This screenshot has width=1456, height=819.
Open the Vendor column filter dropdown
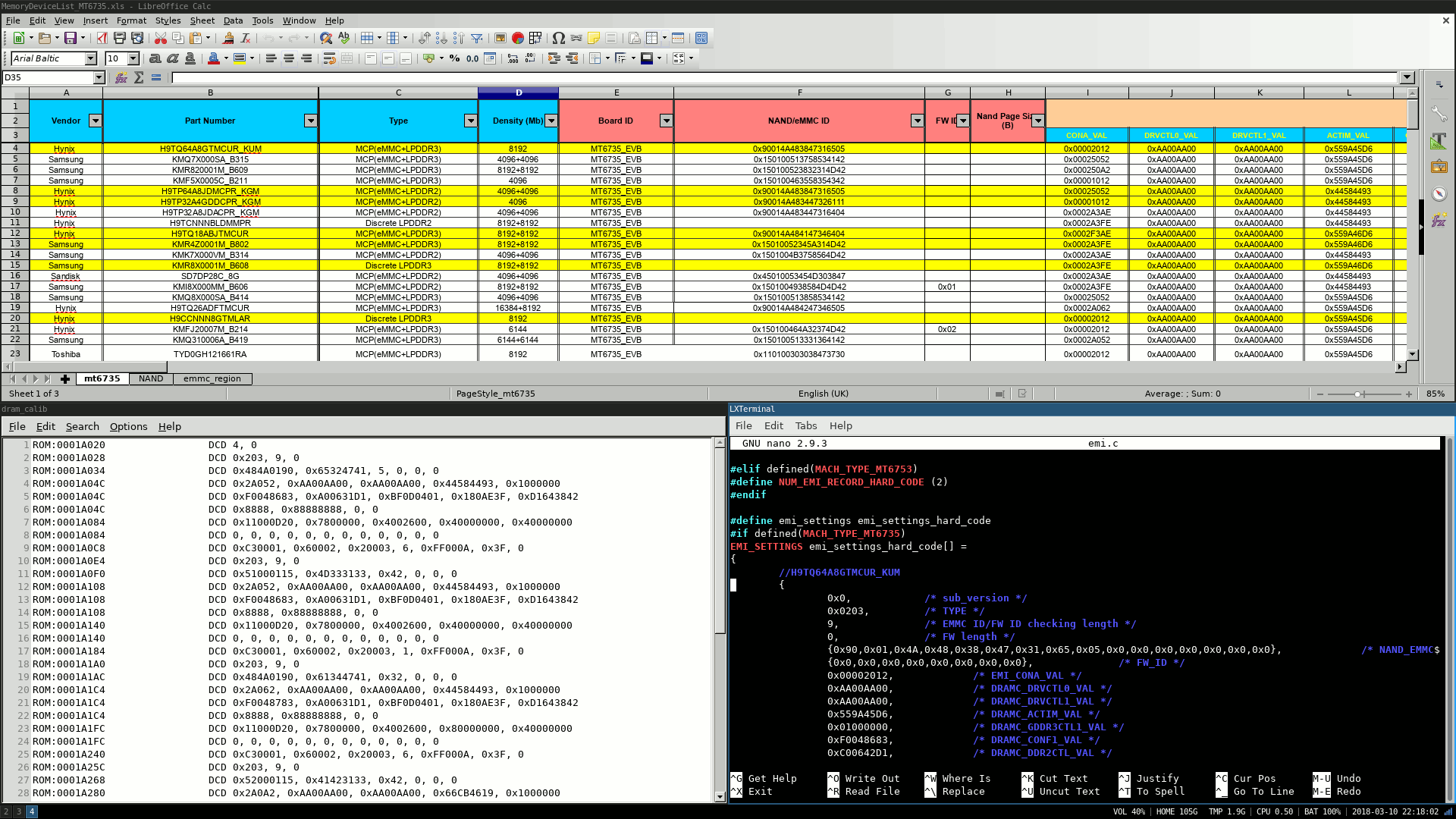[x=95, y=121]
